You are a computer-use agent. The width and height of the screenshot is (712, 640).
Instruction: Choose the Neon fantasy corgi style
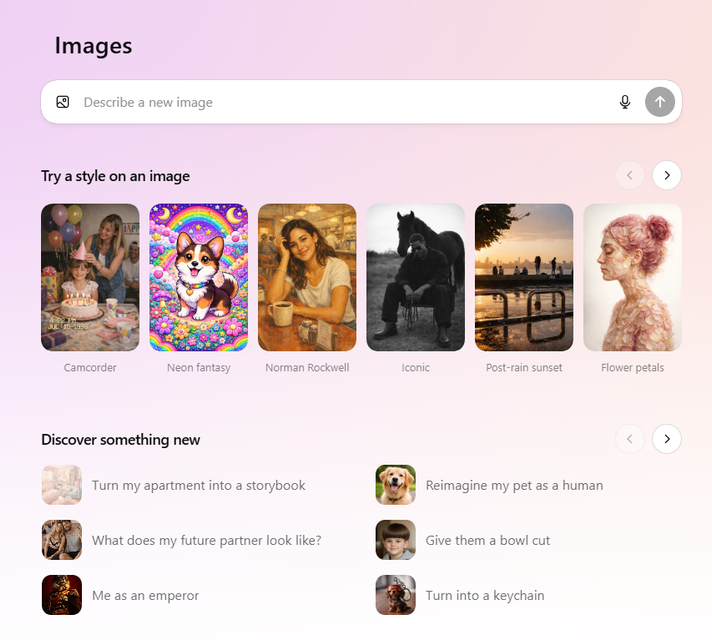click(198, 277)
